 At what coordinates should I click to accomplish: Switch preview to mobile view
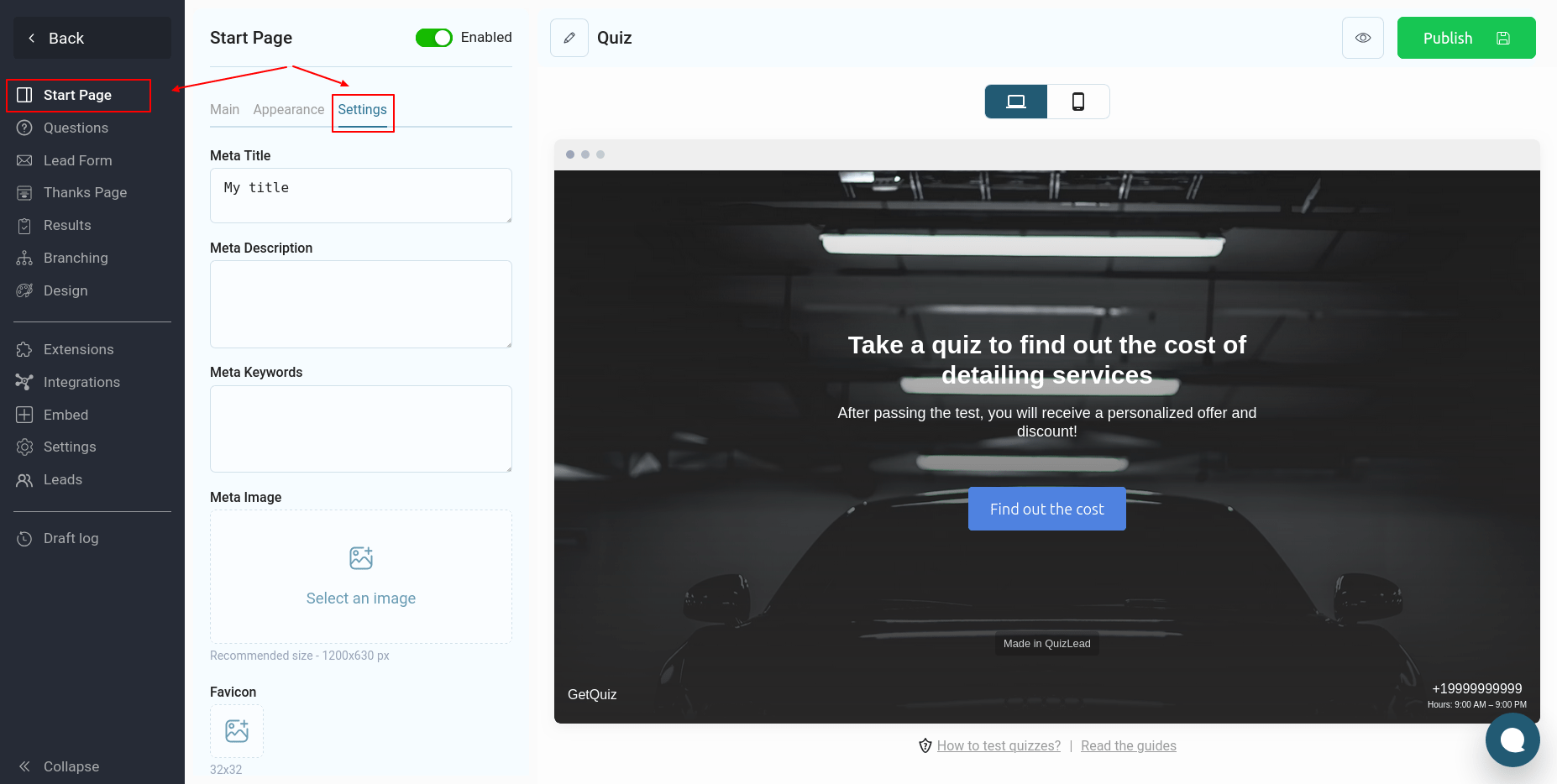[1078, 102]
